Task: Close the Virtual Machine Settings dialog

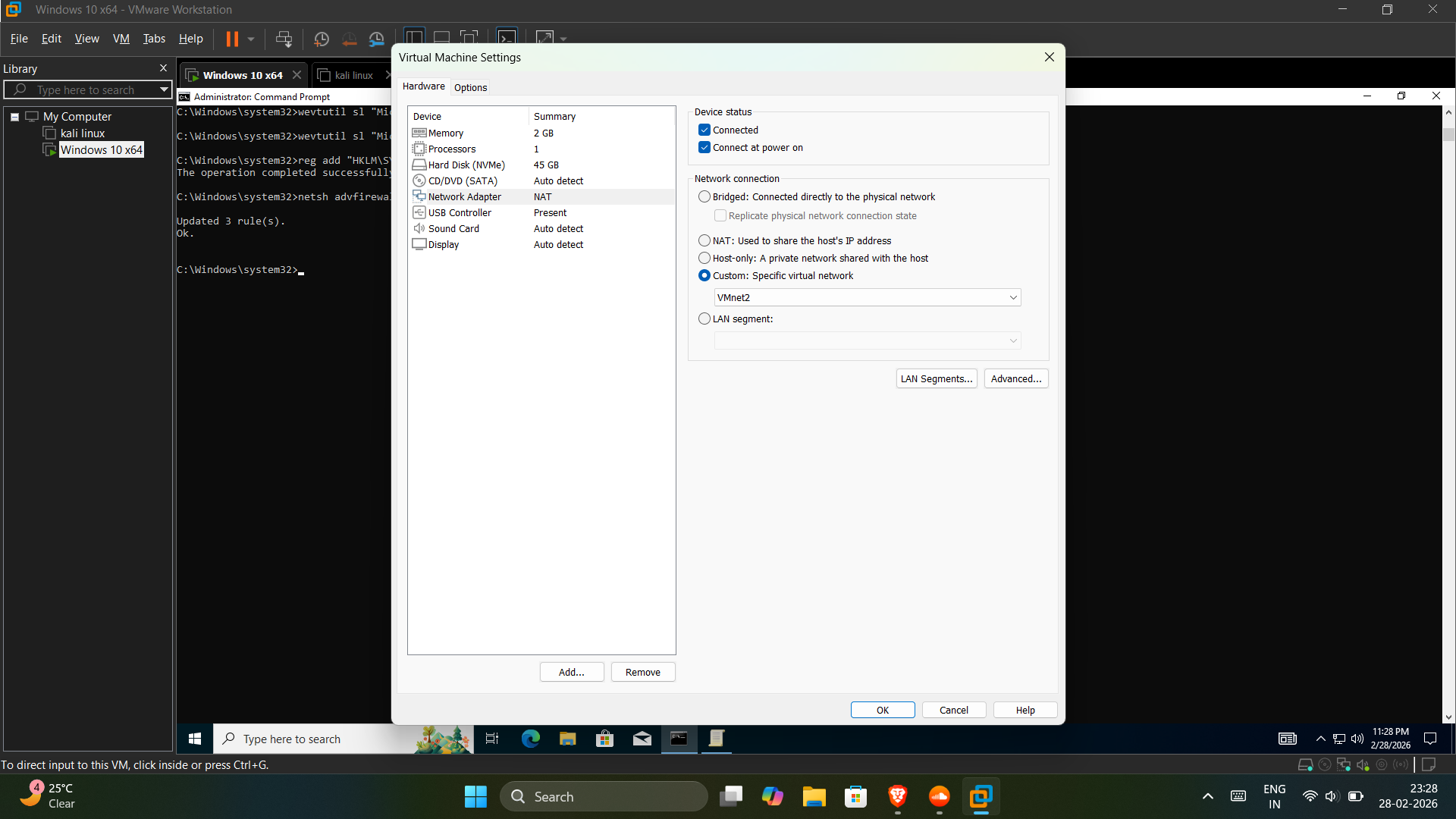Action: pos(1050,57)
